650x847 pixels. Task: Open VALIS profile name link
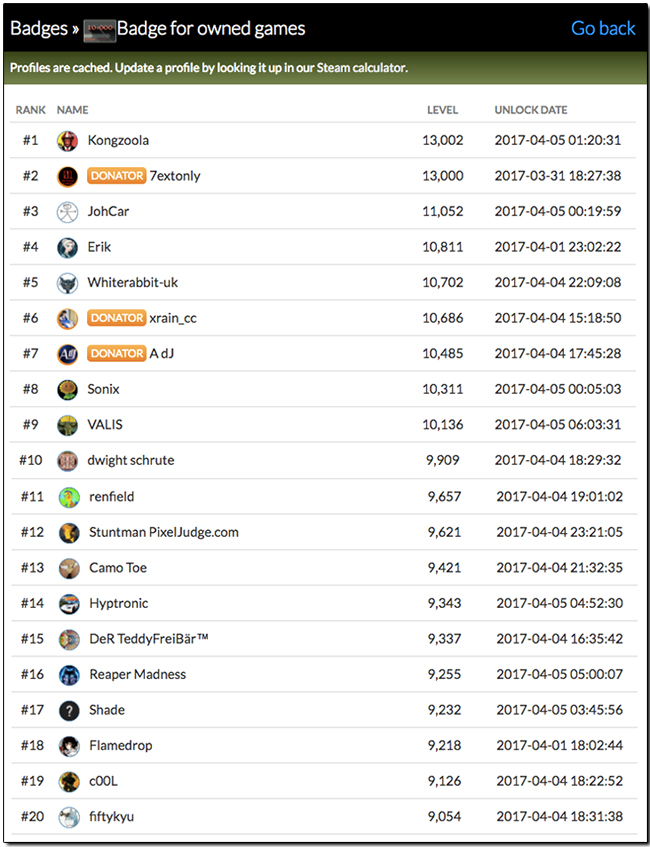[105, 425]
